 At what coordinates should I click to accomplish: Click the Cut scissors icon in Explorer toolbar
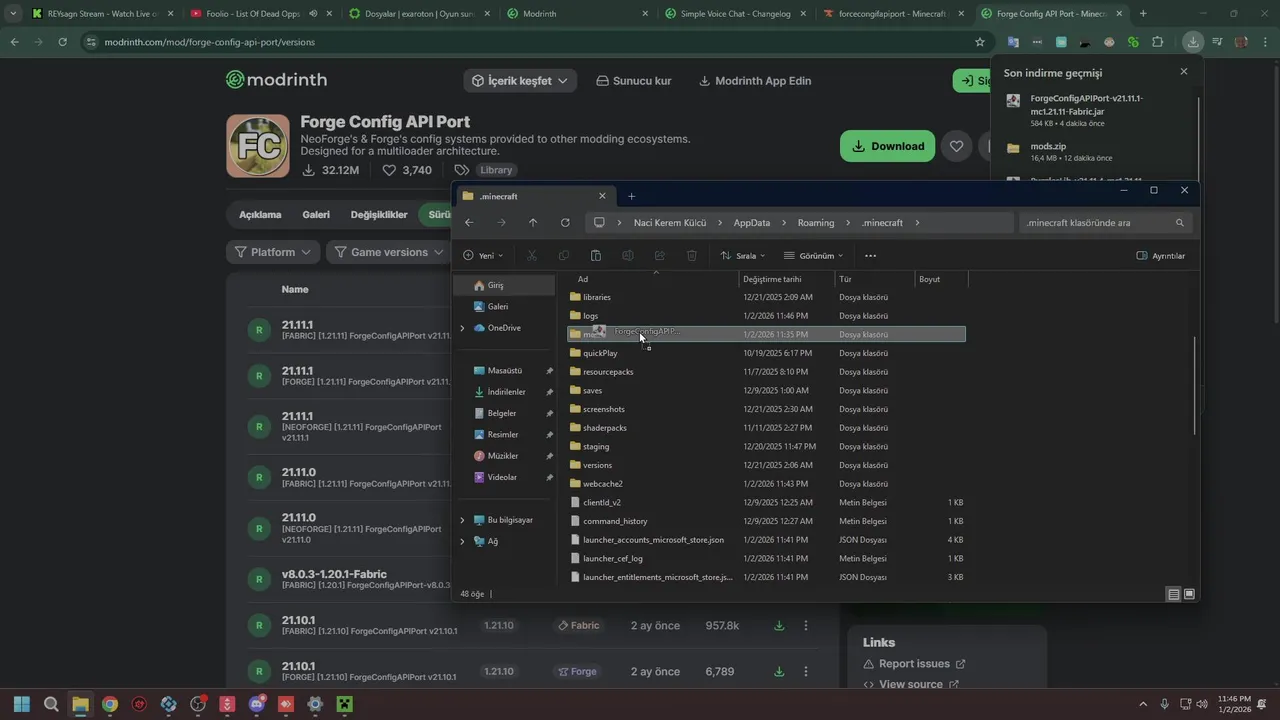coord(532,256)
